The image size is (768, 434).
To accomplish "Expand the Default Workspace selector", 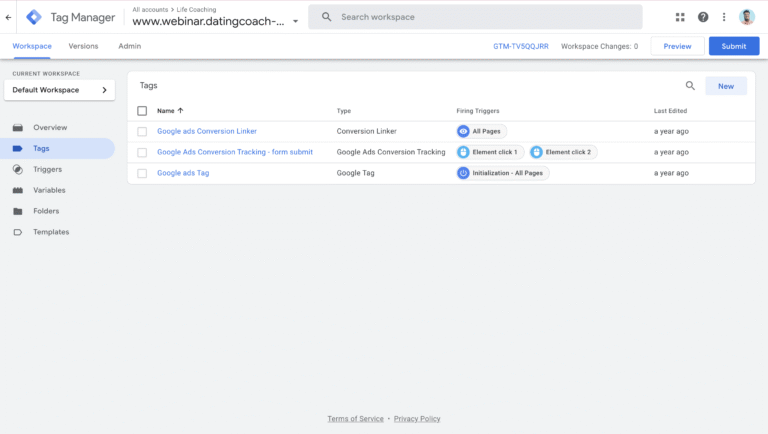I will coord(59,90).
